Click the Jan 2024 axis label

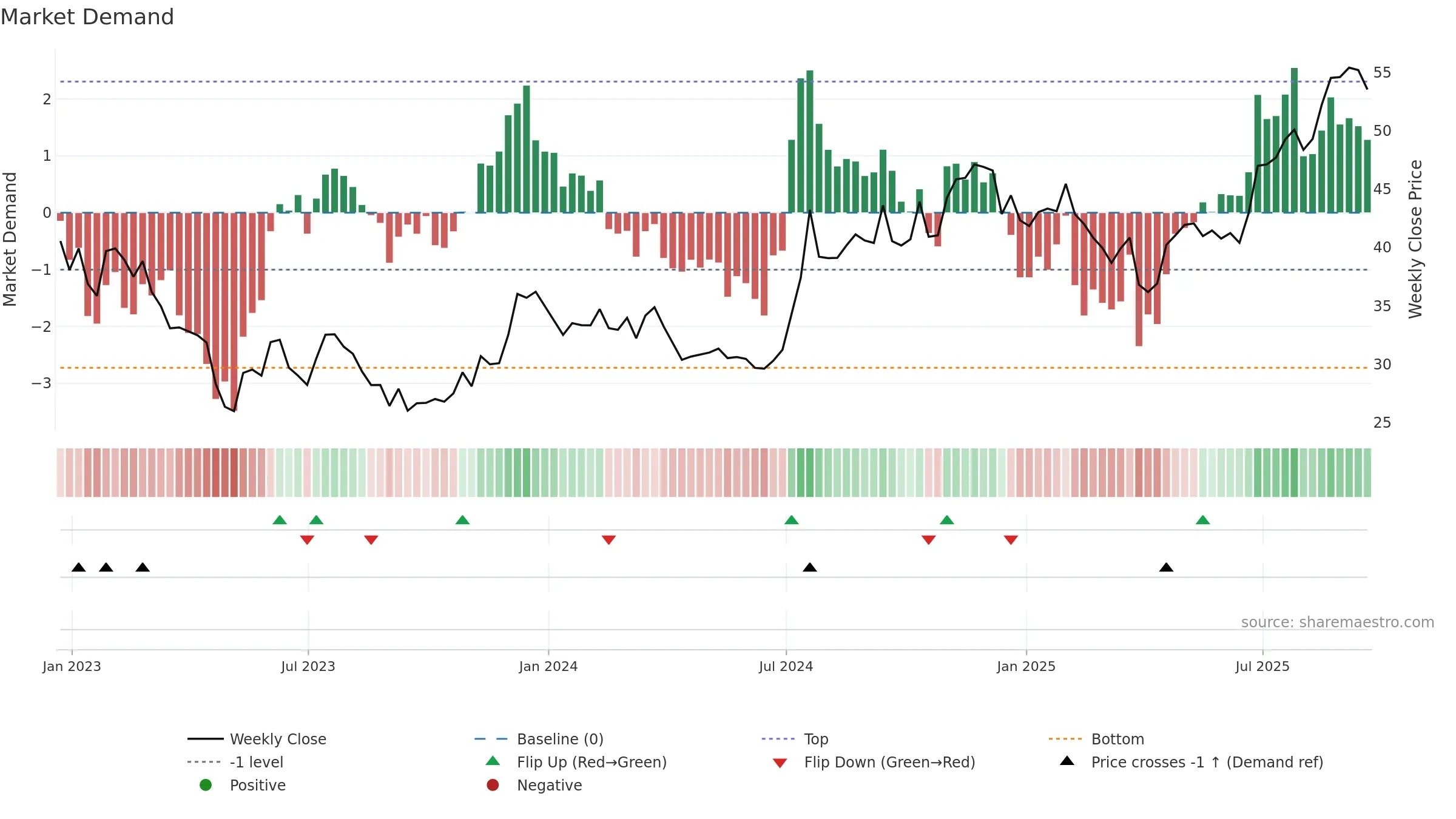(x=548, y=666)
